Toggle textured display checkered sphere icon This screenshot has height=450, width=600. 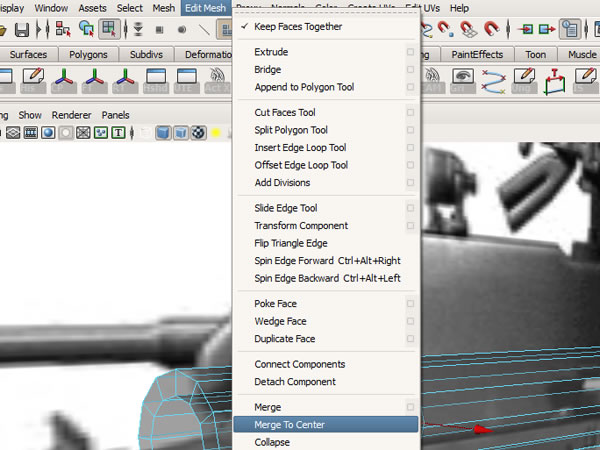198,133
